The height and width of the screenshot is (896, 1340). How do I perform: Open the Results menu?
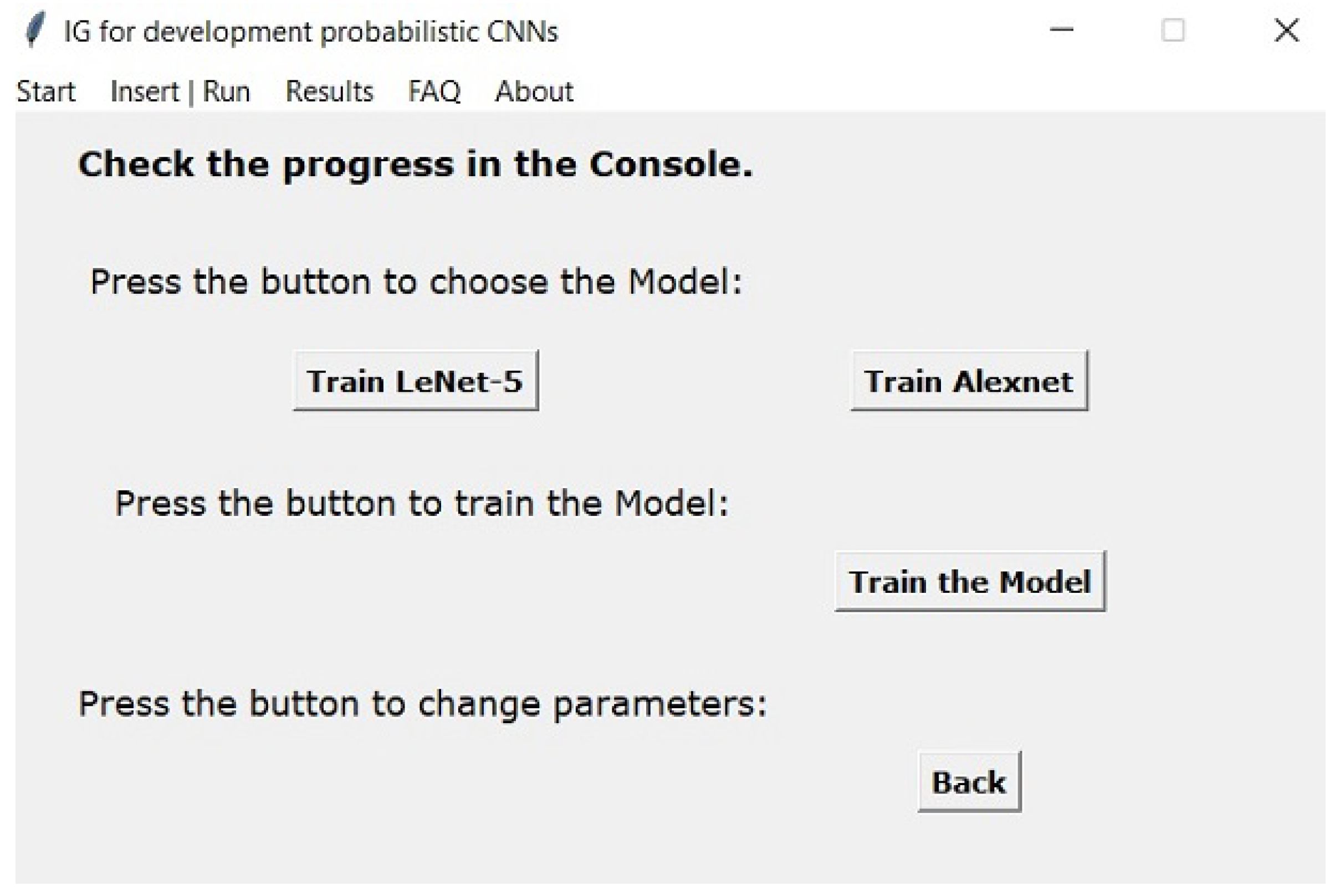[329, 91]
